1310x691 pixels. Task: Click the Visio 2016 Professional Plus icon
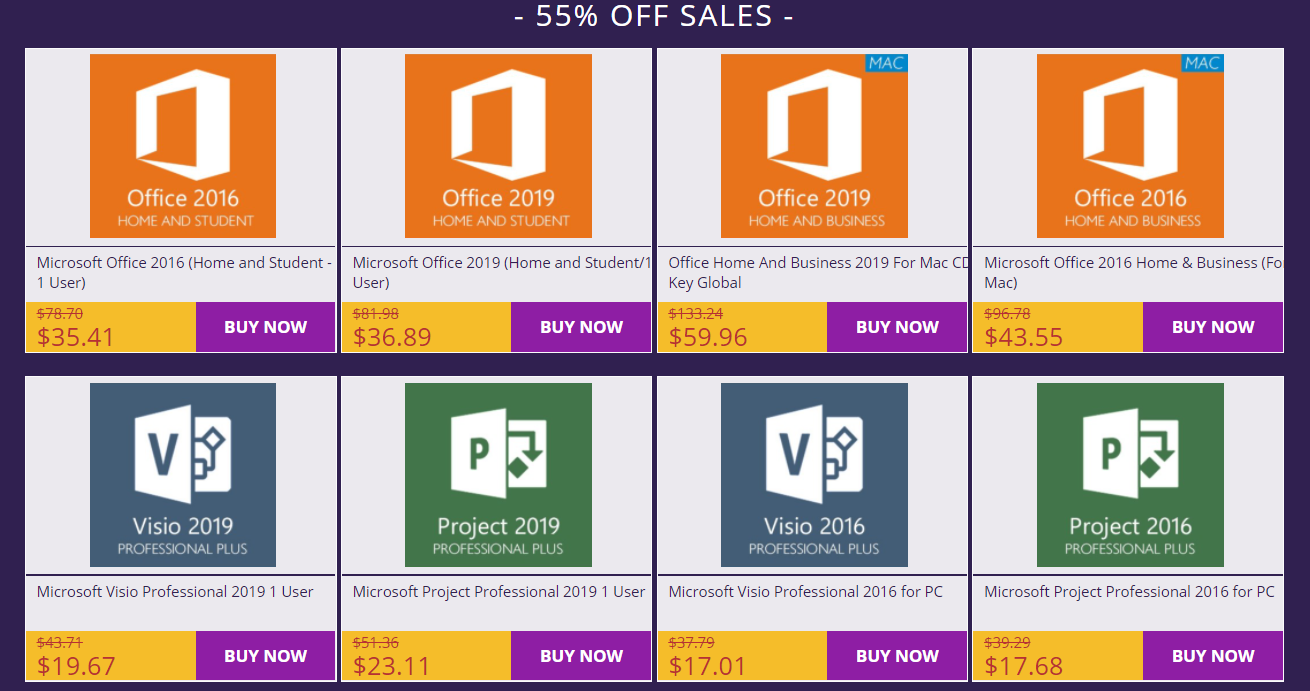tap(814, 475)
